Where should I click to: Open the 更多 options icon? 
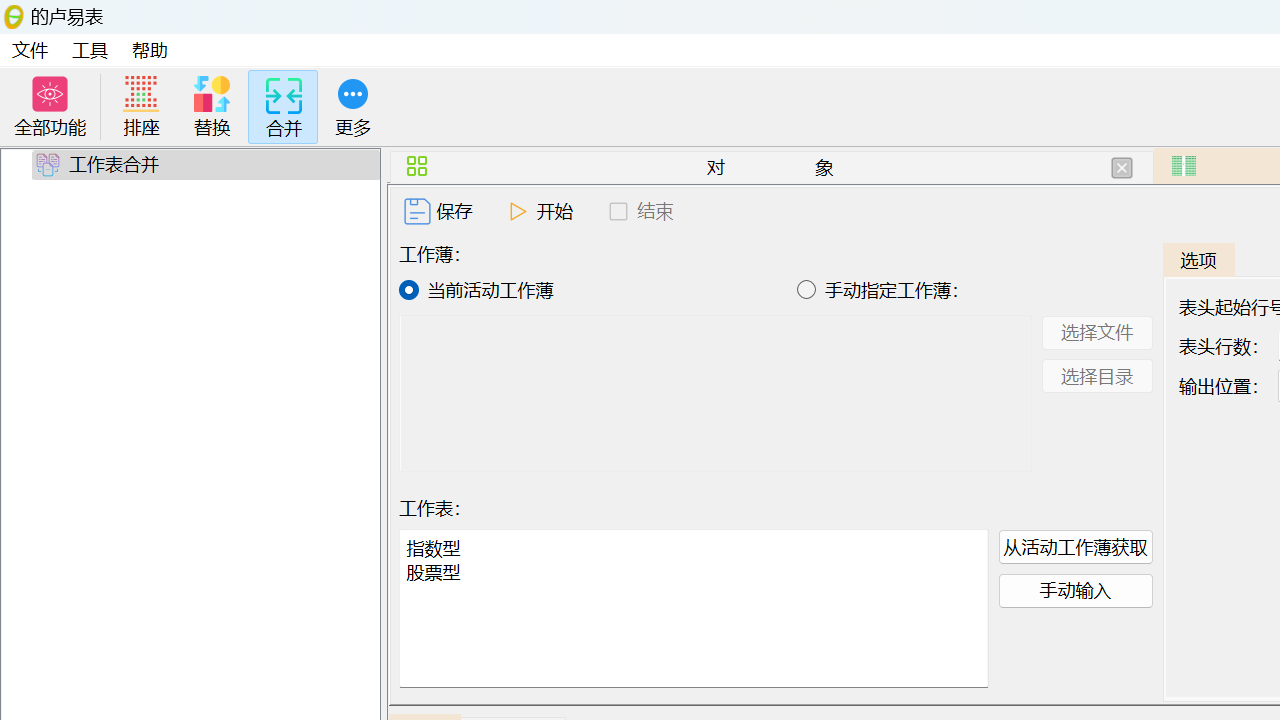point(352,105)
